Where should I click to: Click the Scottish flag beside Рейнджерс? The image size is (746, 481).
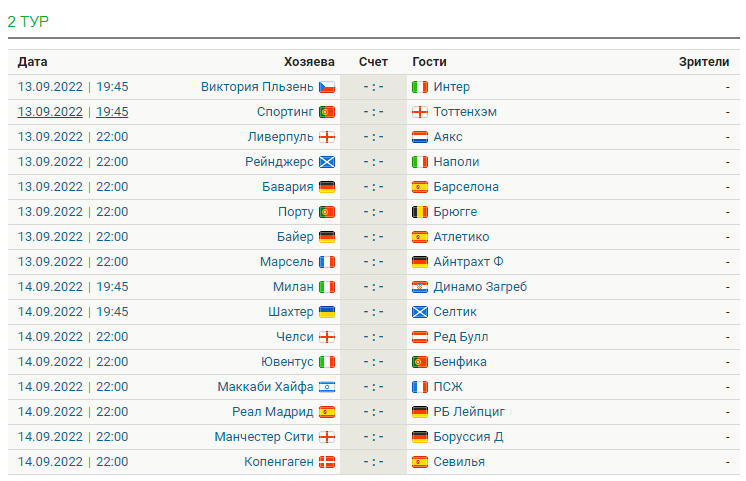click(x=327, y=162)
